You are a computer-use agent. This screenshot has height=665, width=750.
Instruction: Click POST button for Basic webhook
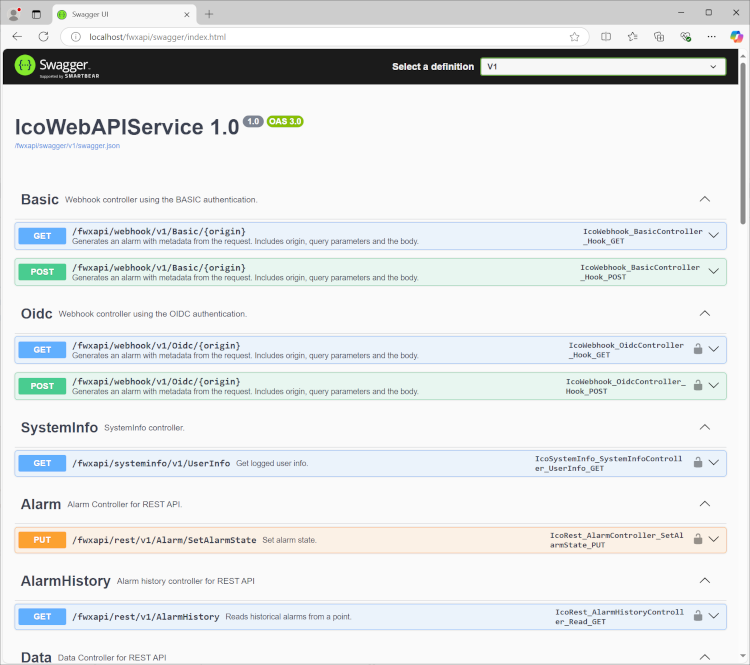42,272
